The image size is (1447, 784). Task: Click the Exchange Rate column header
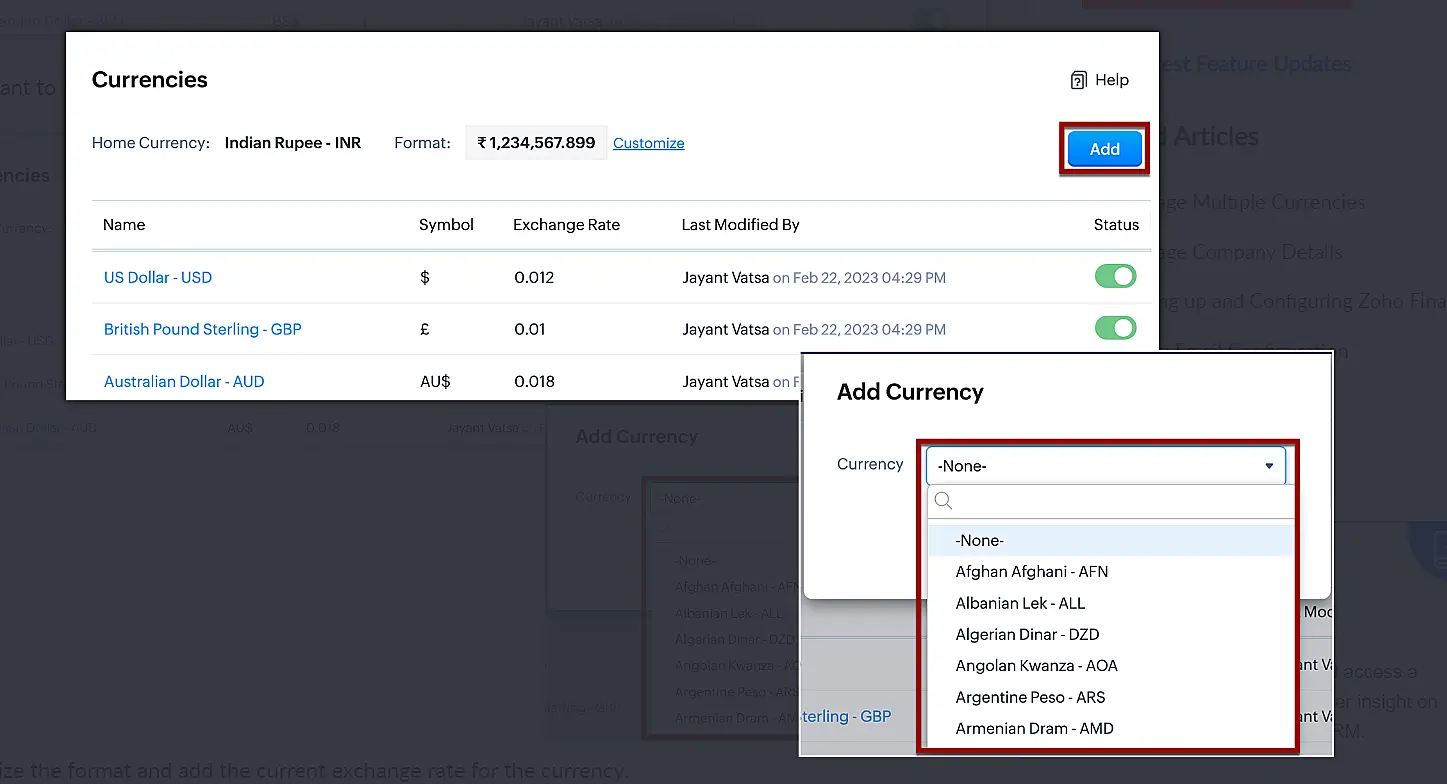click(x=566, y=224)
